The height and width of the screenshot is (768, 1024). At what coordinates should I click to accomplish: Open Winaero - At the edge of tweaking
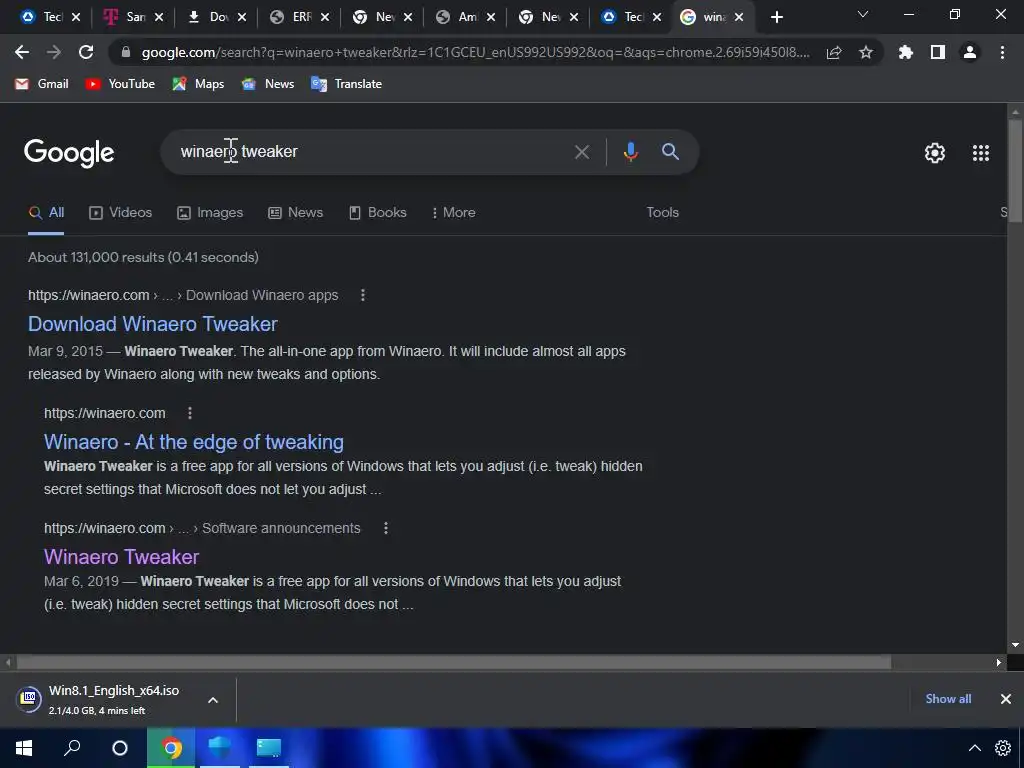[194, 442]
